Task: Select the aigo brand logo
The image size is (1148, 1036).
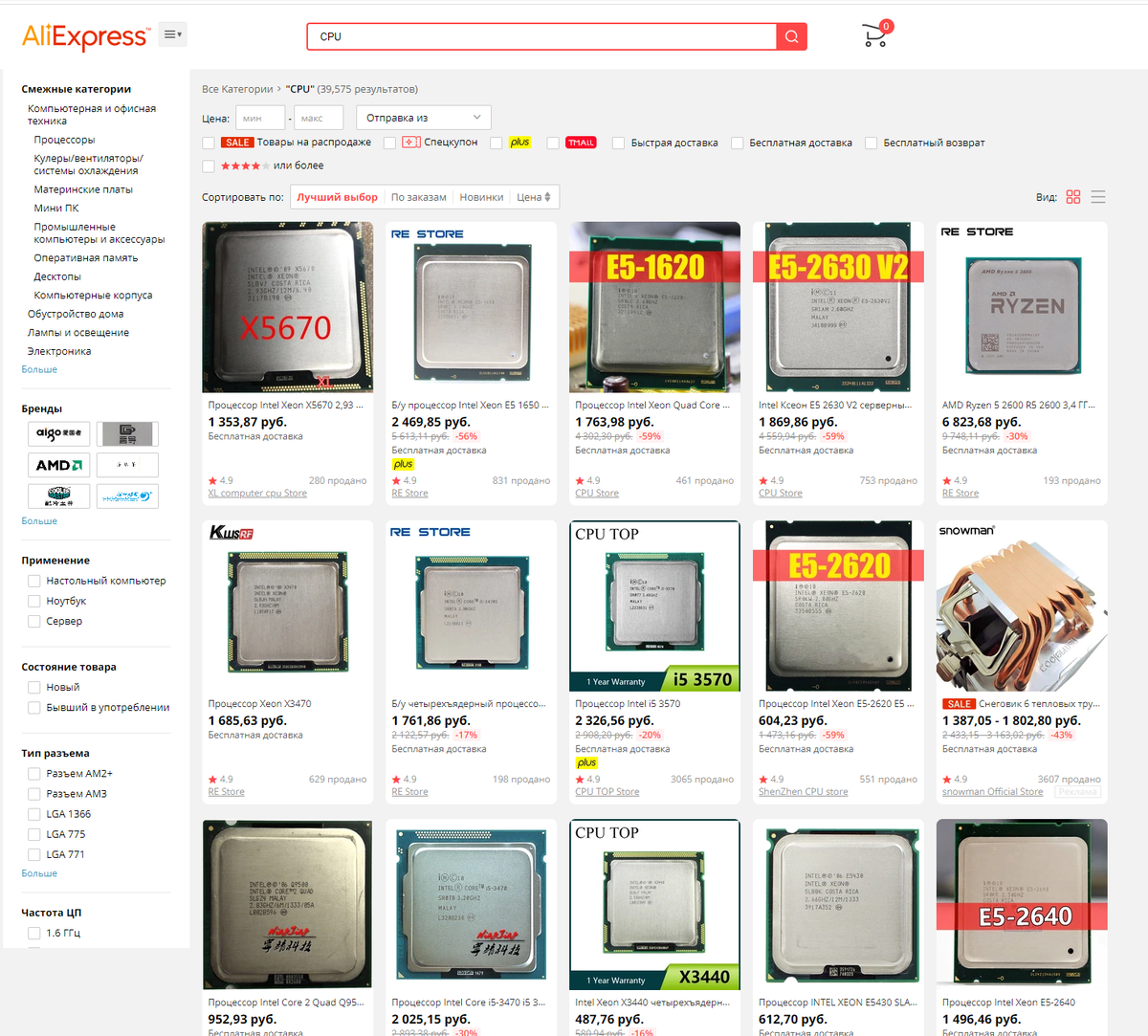Action: [x=59, y=433]
